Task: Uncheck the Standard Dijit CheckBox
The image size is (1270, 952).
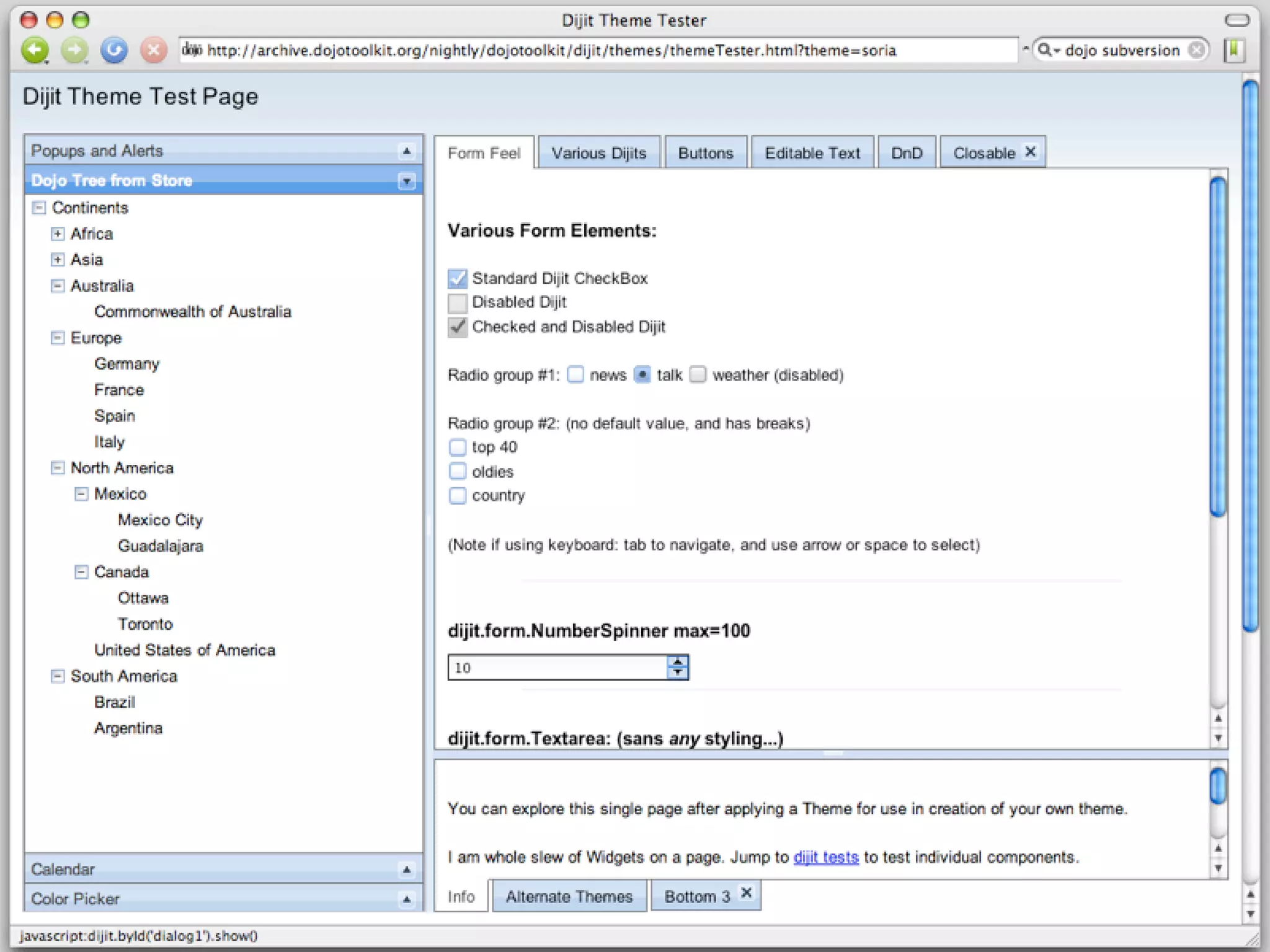Action: [x=458, y=278]
